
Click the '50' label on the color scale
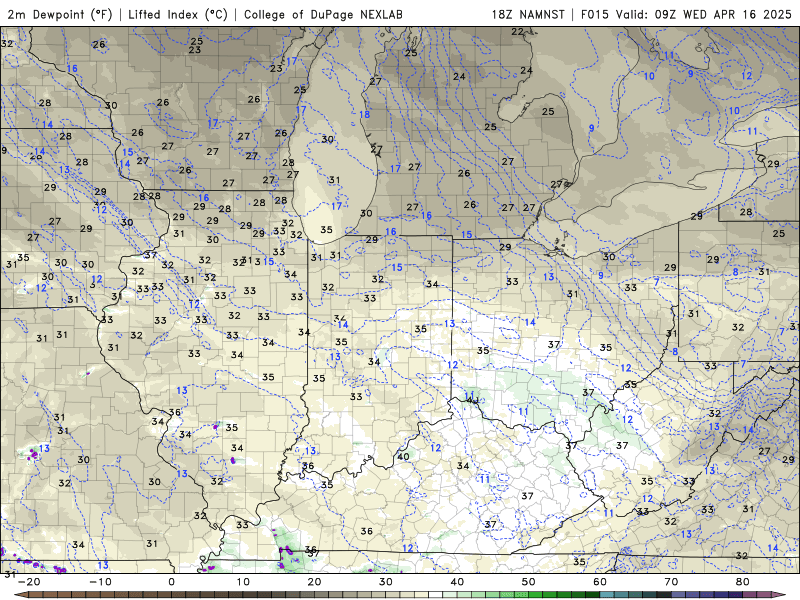[x=529, y=582]
